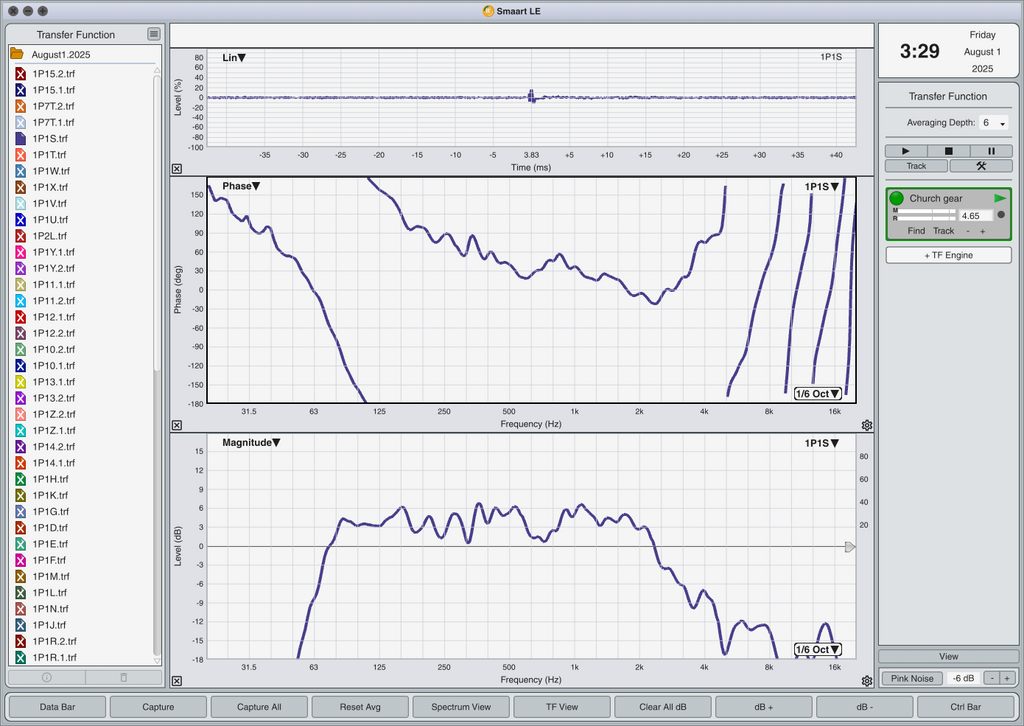Open the Averaging Depth dropdown

coord(993,123)
